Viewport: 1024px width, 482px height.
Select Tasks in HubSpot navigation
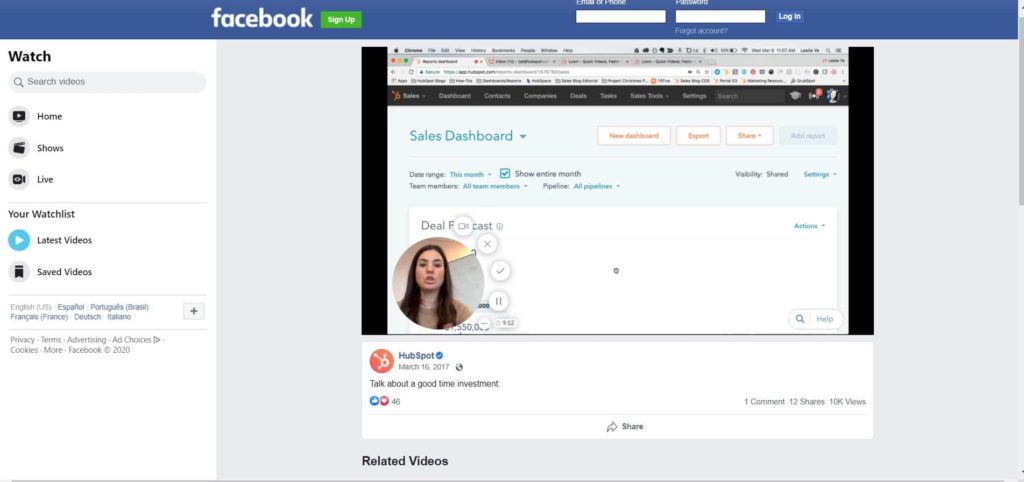point(608,96)
